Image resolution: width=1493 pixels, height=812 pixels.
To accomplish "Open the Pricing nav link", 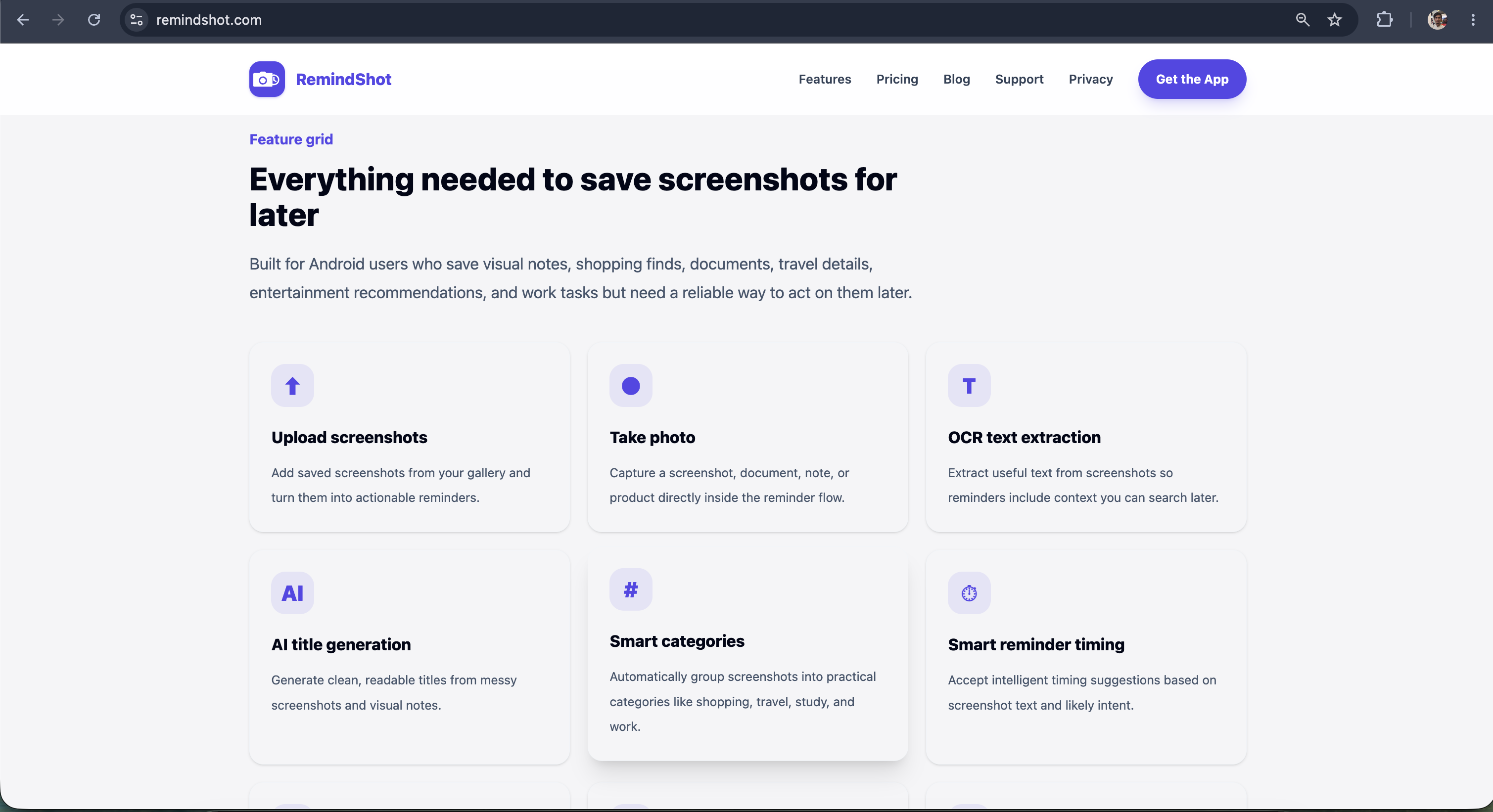I will click(897, 79).
